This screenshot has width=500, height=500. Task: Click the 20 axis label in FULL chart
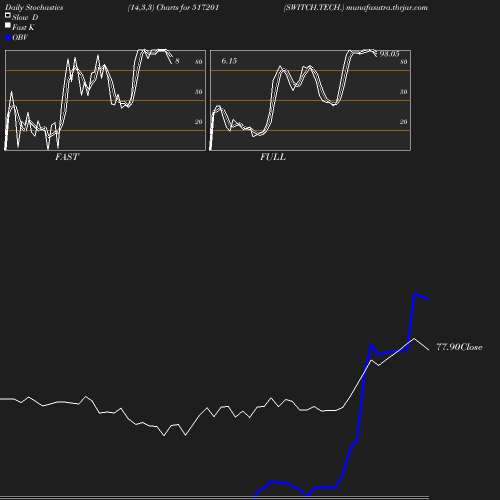(x=404, y=122)
